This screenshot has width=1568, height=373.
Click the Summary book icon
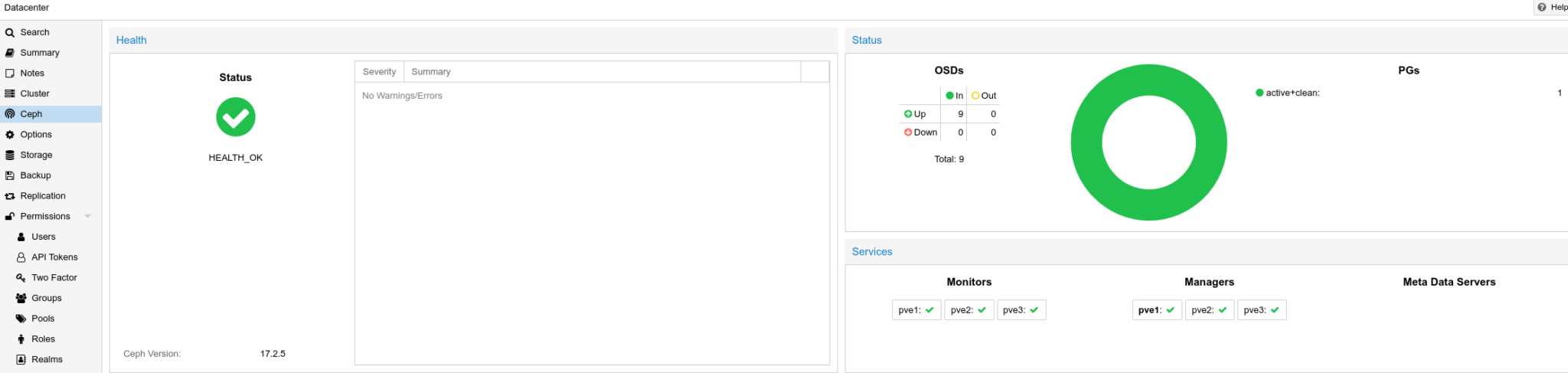[x=10, y=53]
